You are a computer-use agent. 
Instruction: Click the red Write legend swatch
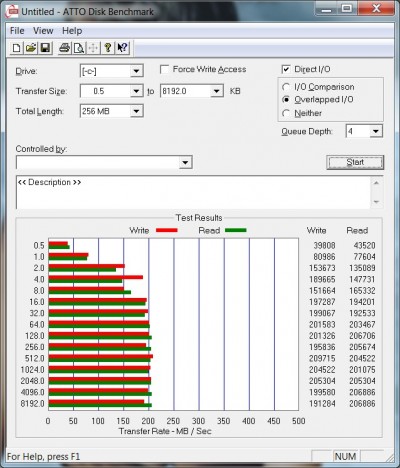(x=167, y=230)
